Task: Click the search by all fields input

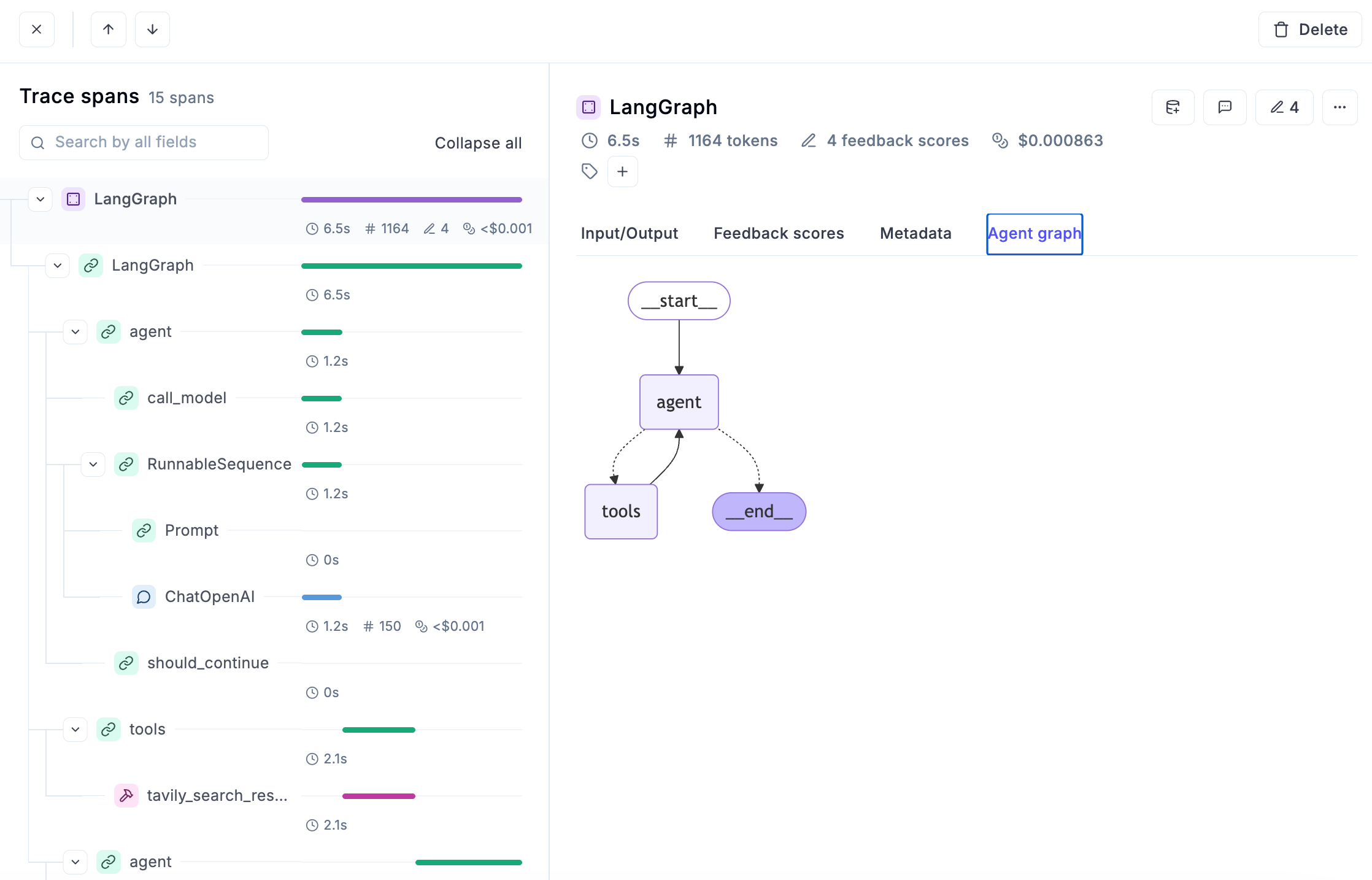Action: (x=144, y=142)
